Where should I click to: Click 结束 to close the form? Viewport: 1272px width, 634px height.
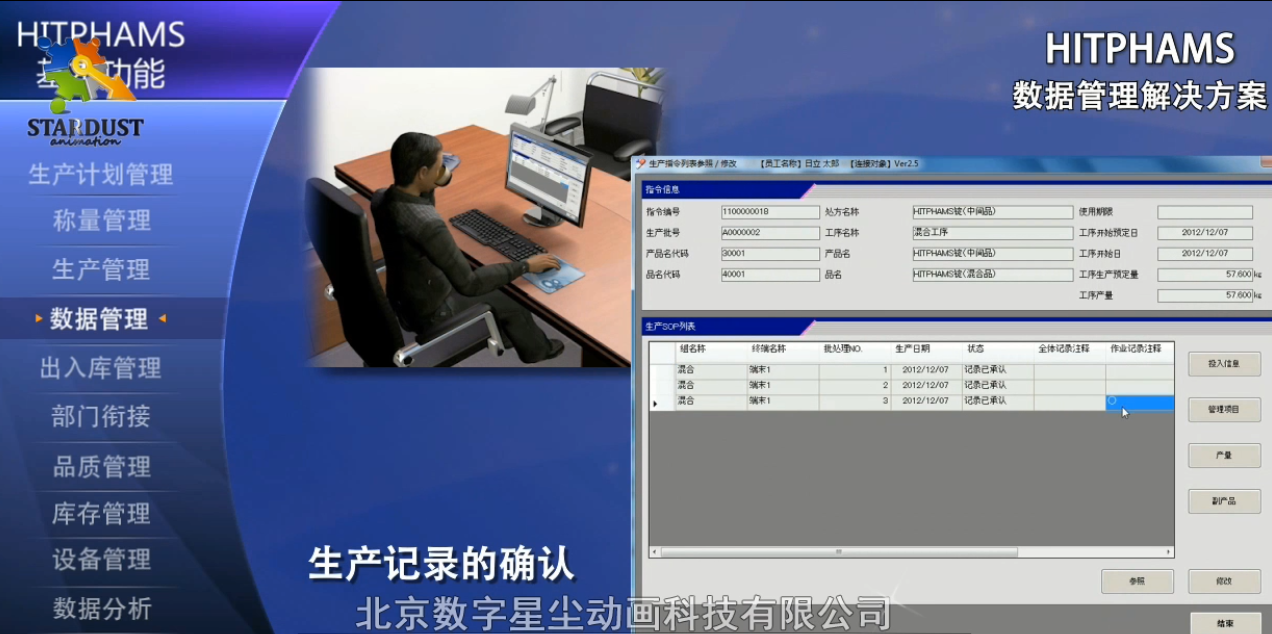tap(1224, 622)
